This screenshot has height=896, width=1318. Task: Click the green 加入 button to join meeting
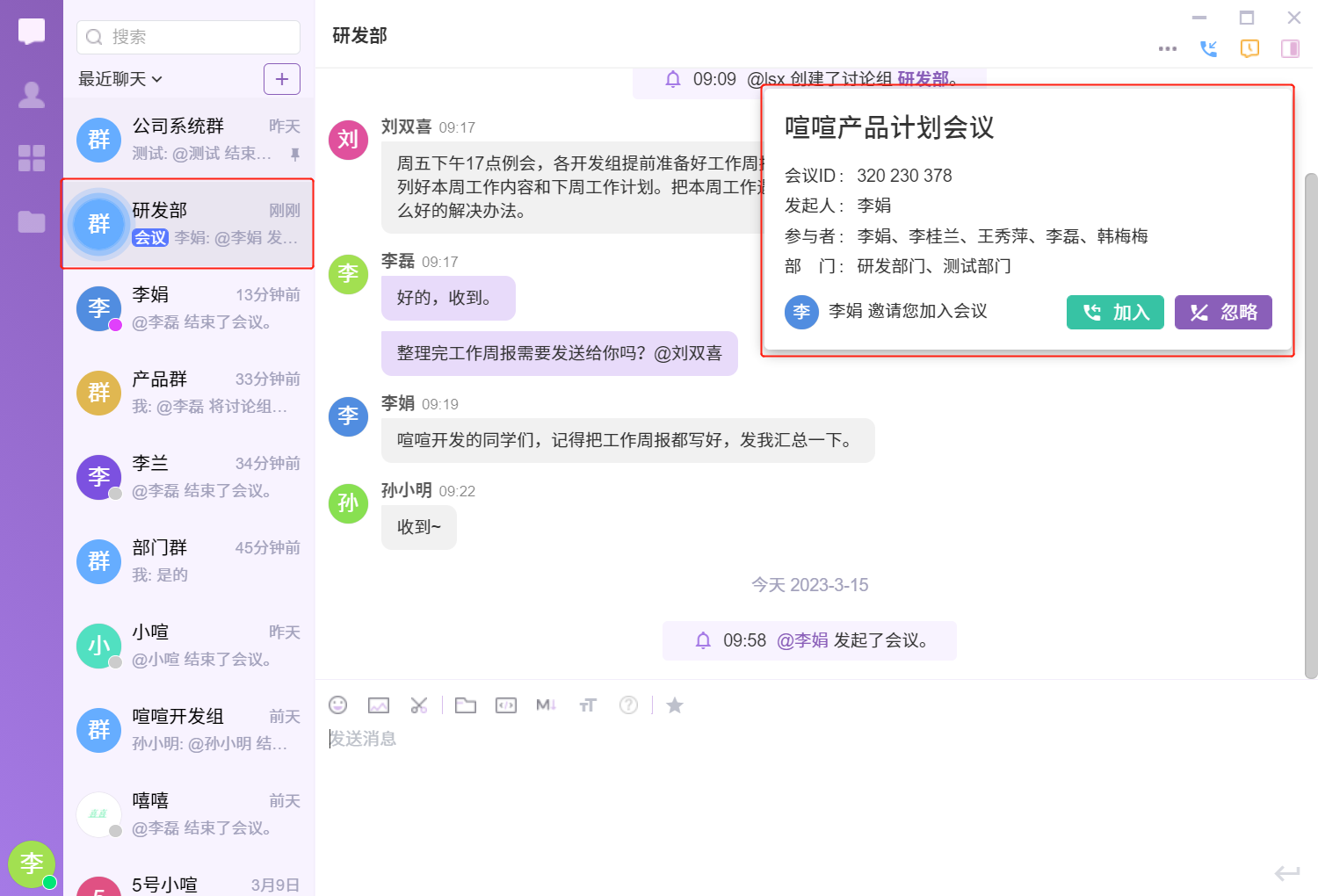tap(1115, 313)
